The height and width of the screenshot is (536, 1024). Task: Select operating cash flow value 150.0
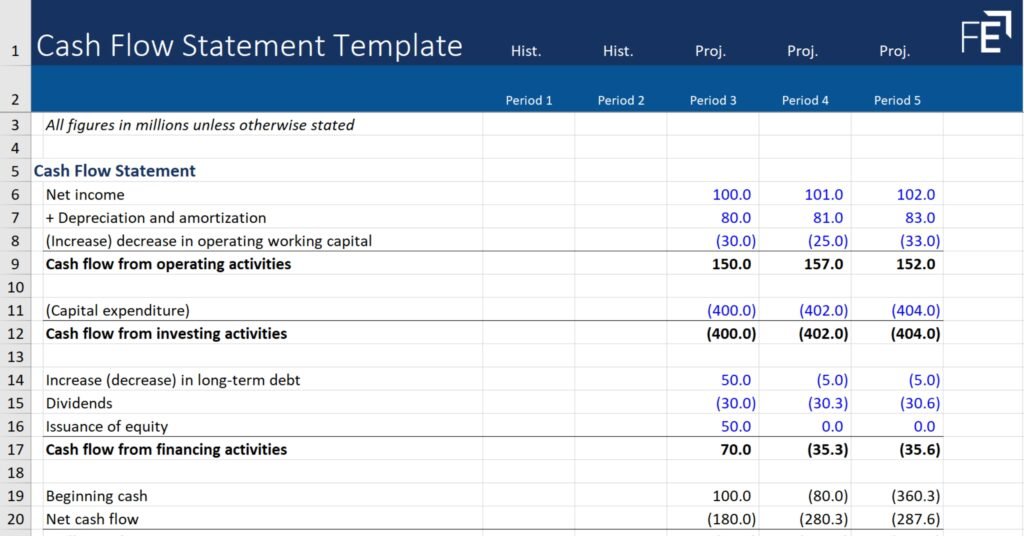coord(731,264)
